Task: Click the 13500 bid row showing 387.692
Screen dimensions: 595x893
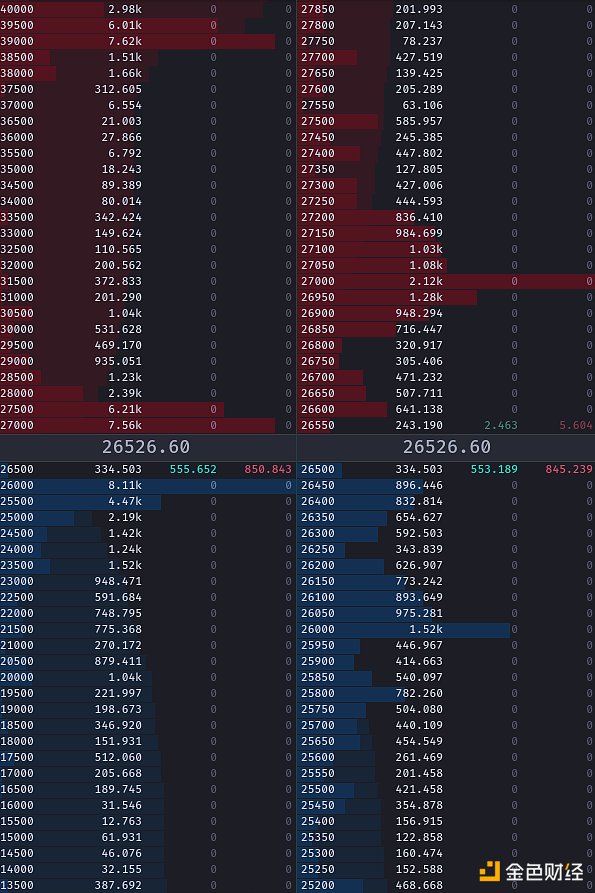Action: tap(148, 885)
